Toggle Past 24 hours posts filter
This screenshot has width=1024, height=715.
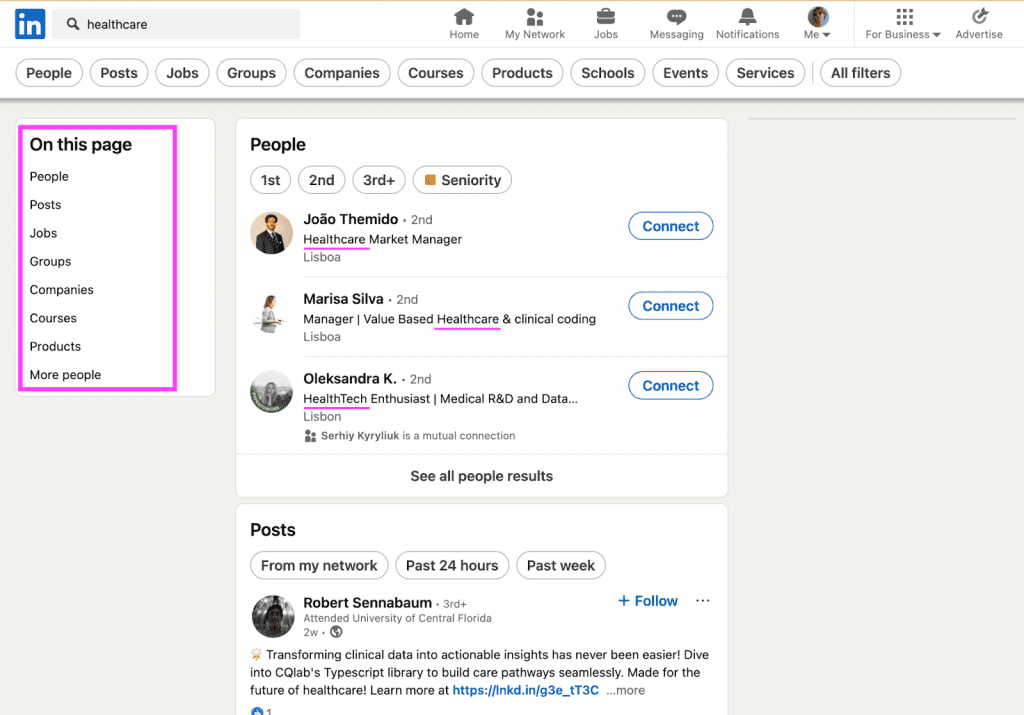[452, 565]
